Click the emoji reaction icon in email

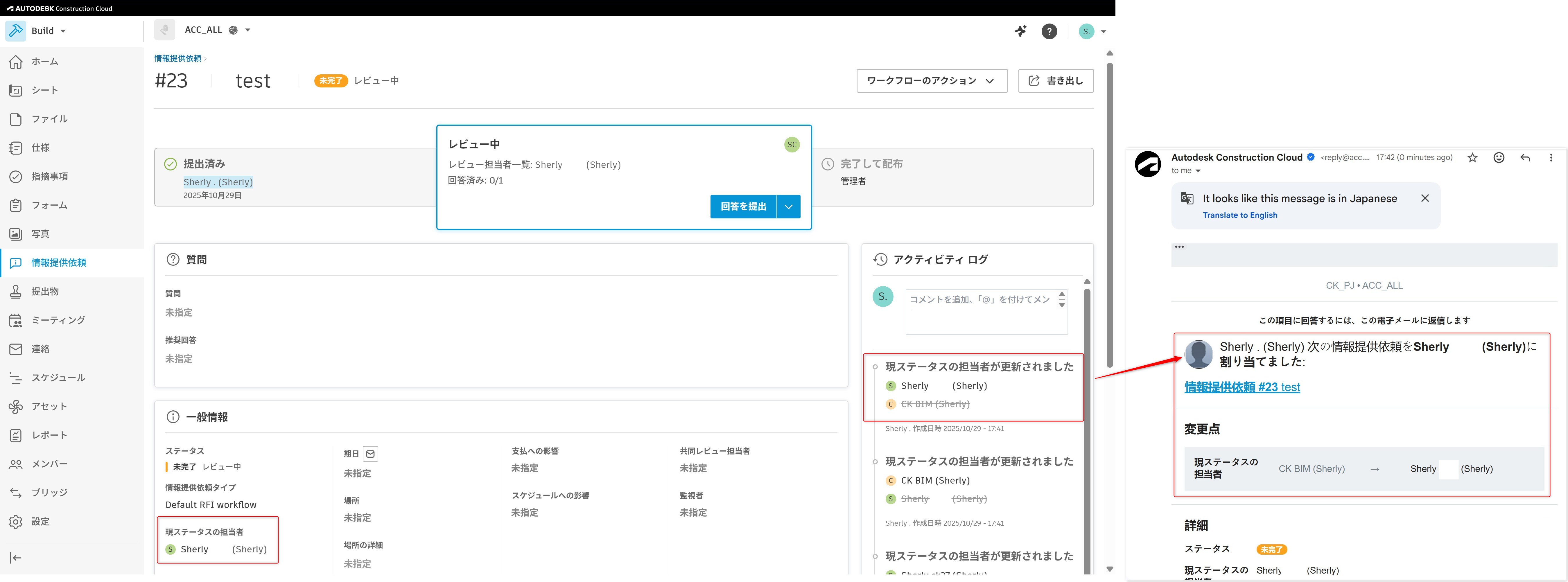point(1499,158)
